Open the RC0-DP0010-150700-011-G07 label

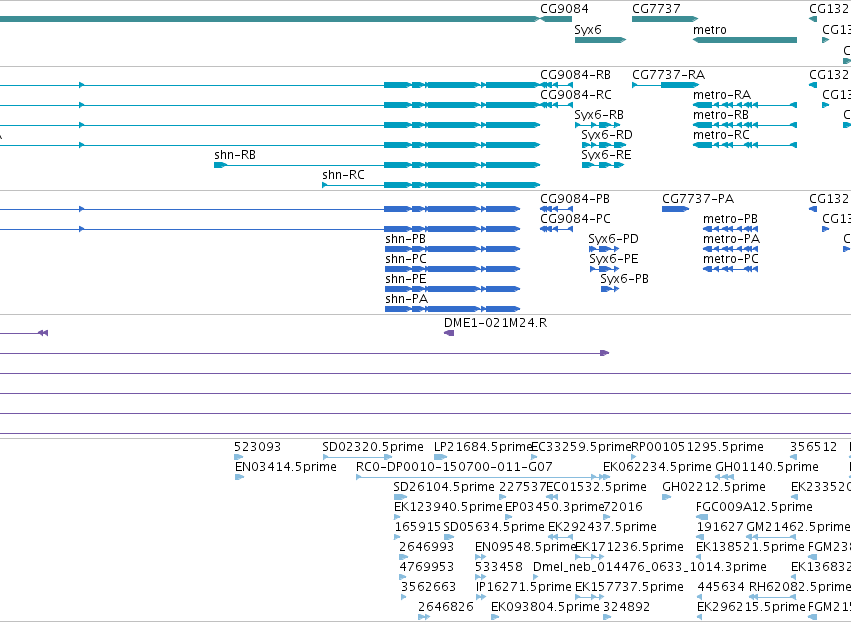(454, 467)
